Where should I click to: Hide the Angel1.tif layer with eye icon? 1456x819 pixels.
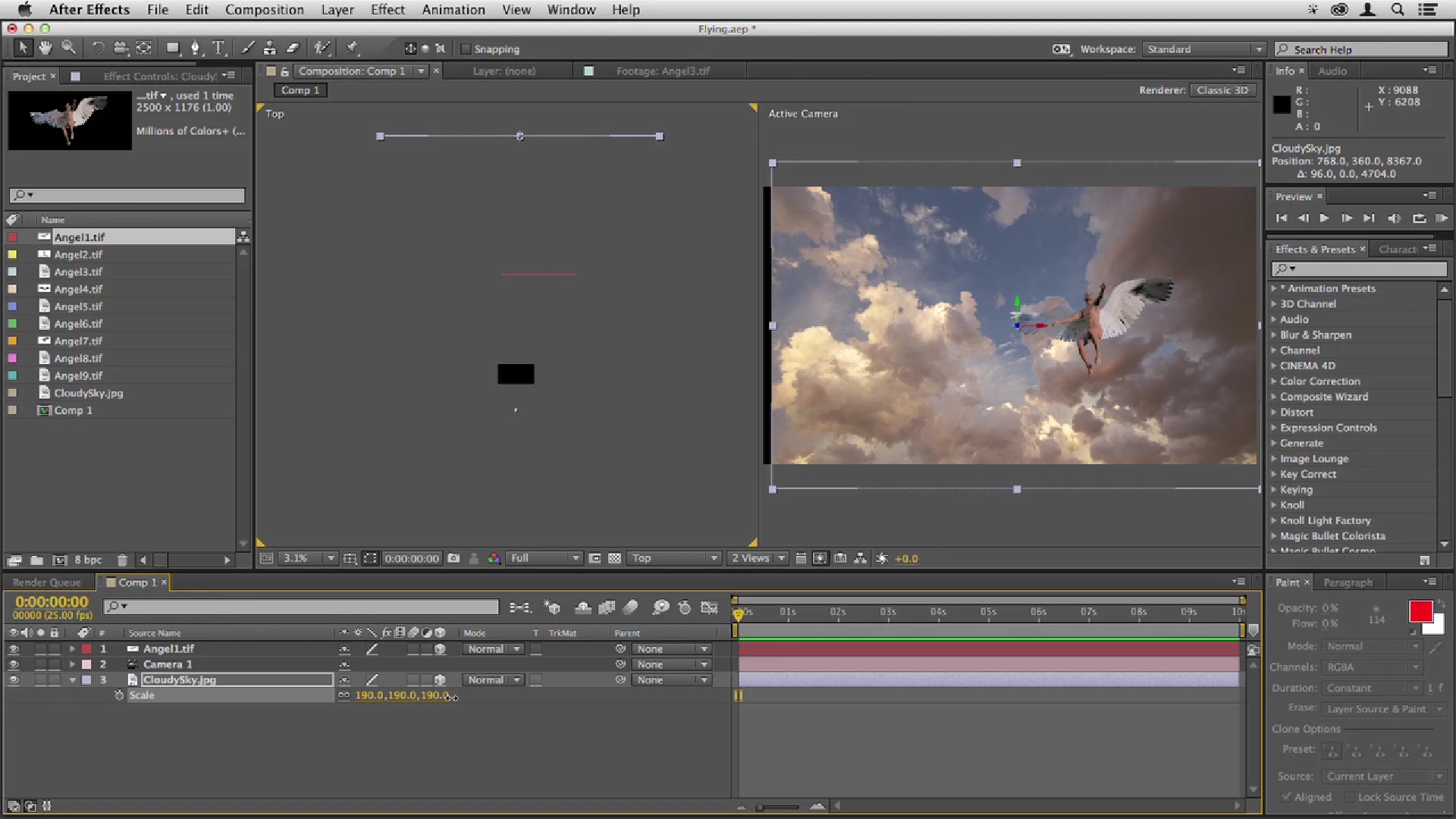pyautogui.click(x=14, y=649)
